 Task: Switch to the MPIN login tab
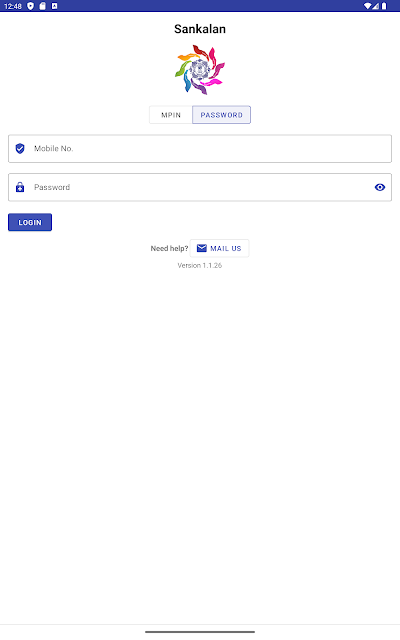[x=171, y=115]
